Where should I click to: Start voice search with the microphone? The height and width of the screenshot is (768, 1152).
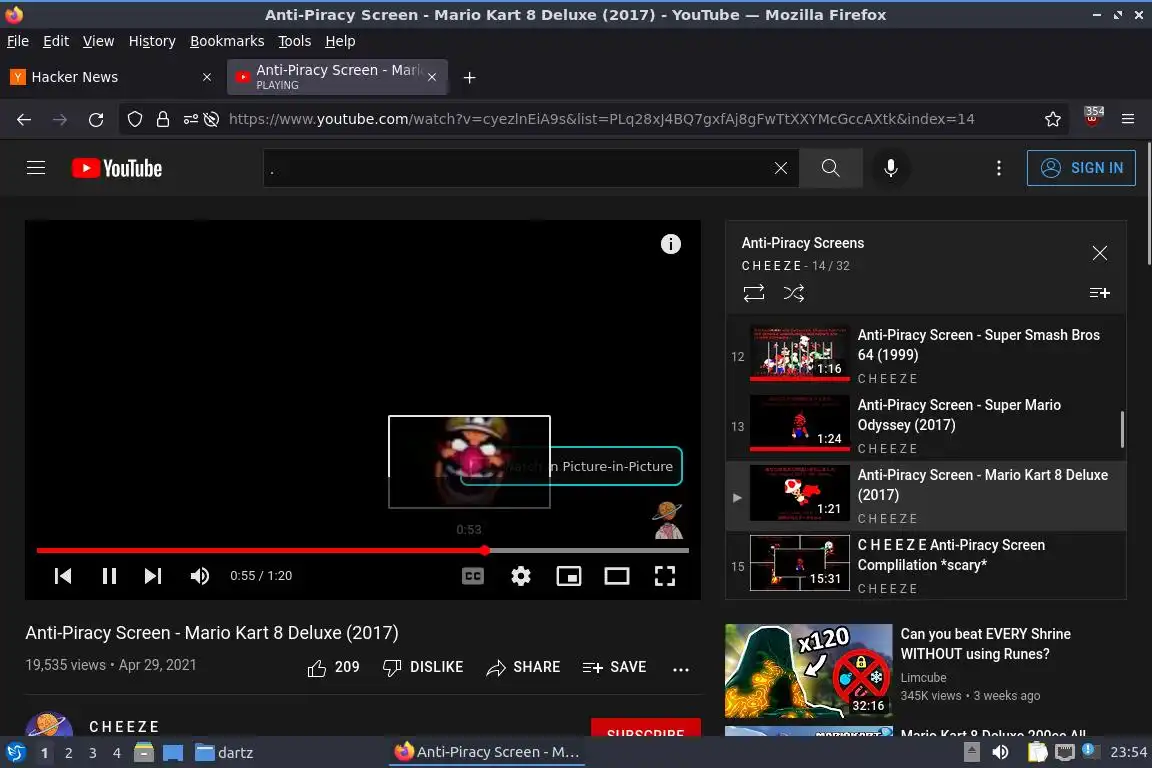890,168
